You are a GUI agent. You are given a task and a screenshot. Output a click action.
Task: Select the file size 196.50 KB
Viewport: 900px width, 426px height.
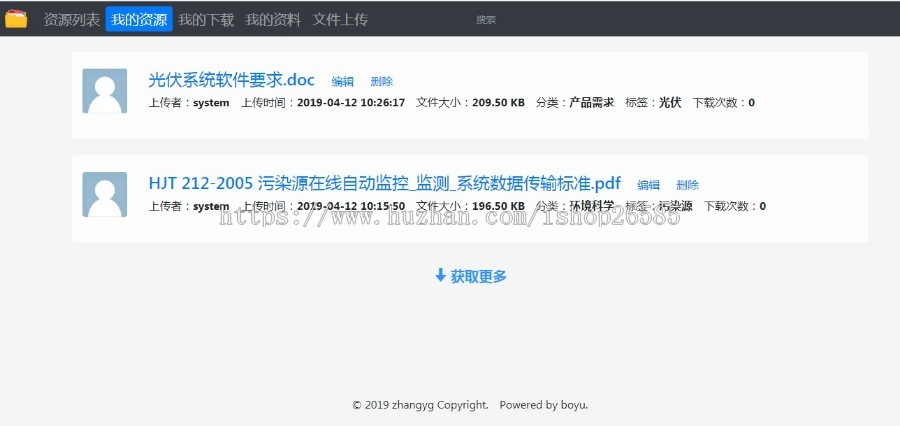[498, 206]
